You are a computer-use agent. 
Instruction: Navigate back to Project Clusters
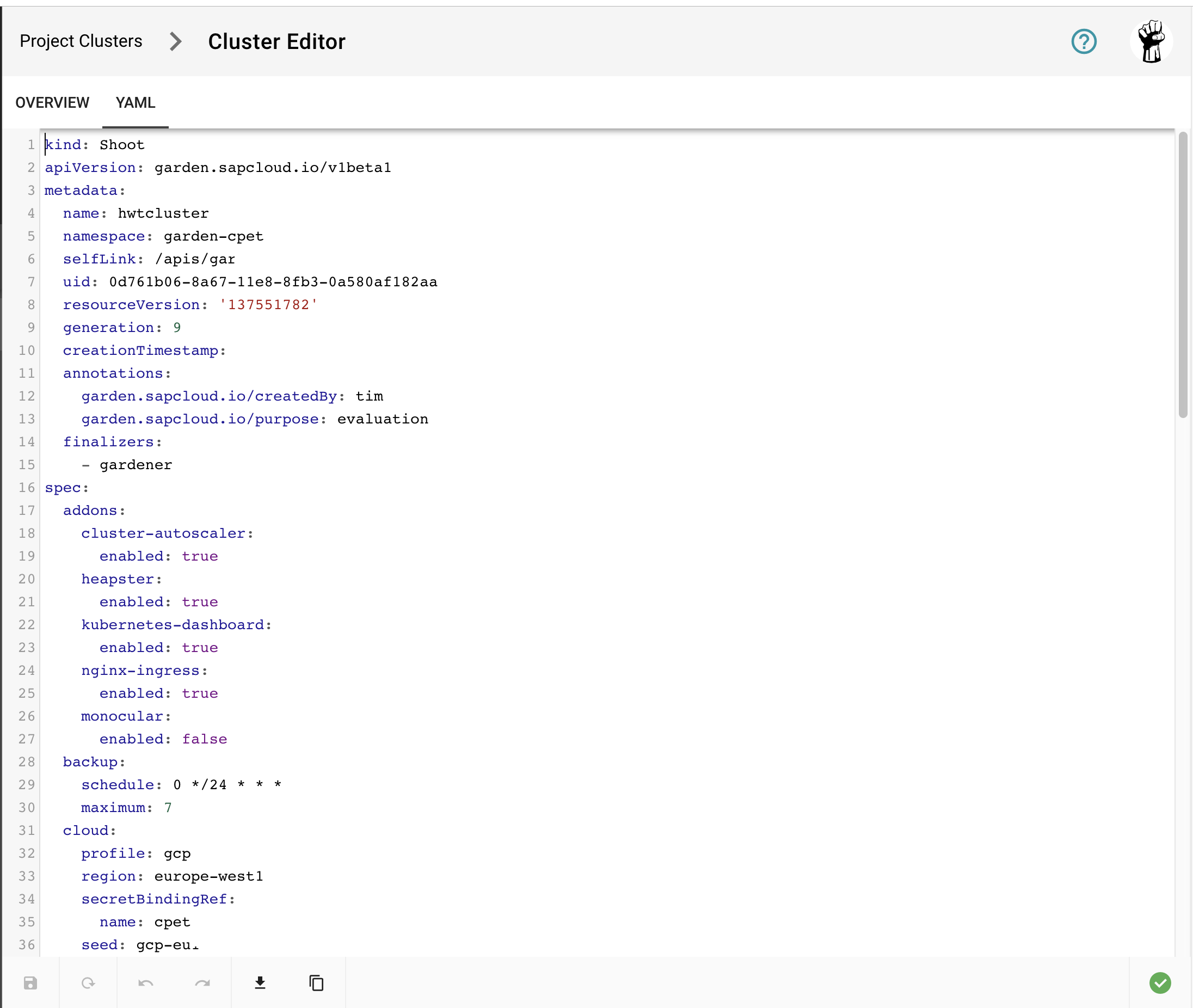coord(81,41)
